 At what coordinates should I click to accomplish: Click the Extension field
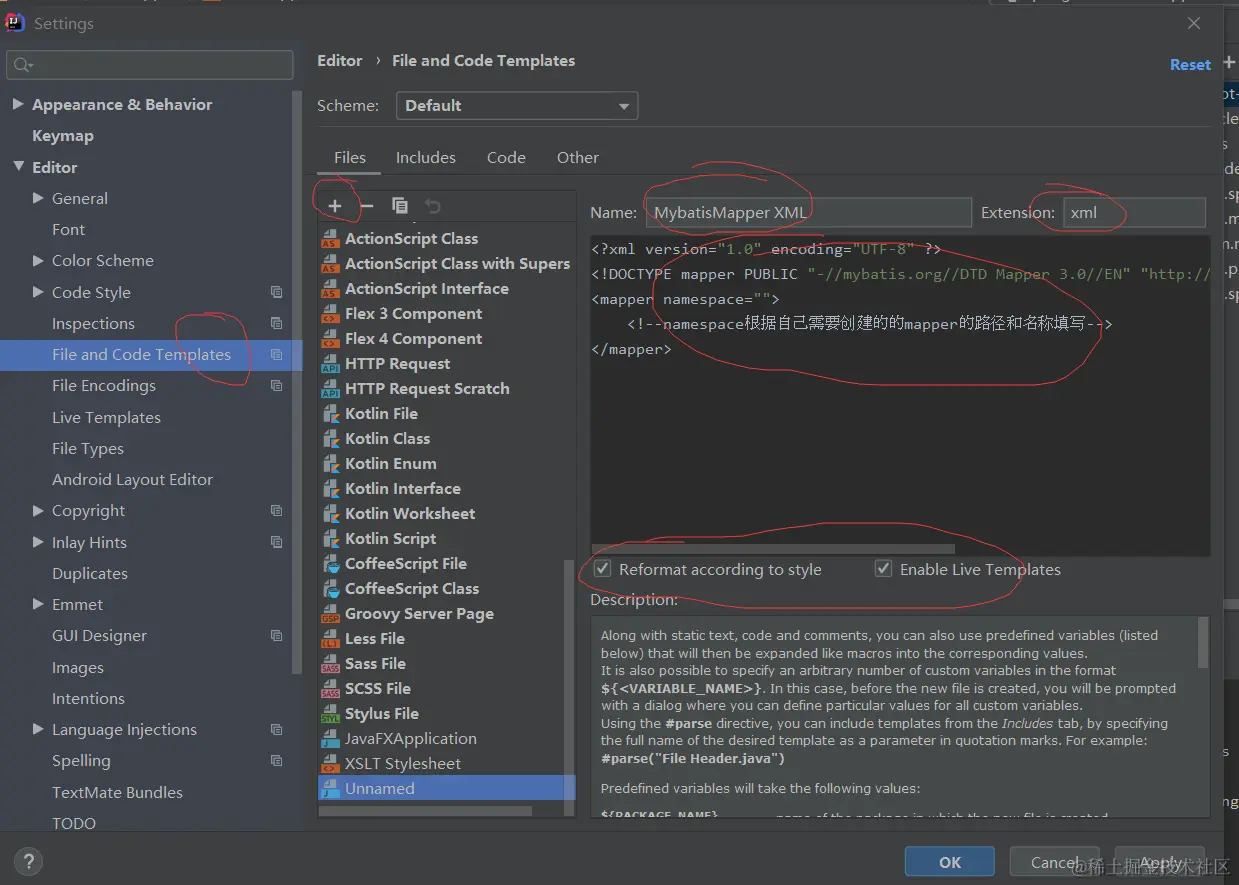pos(1134,212)
